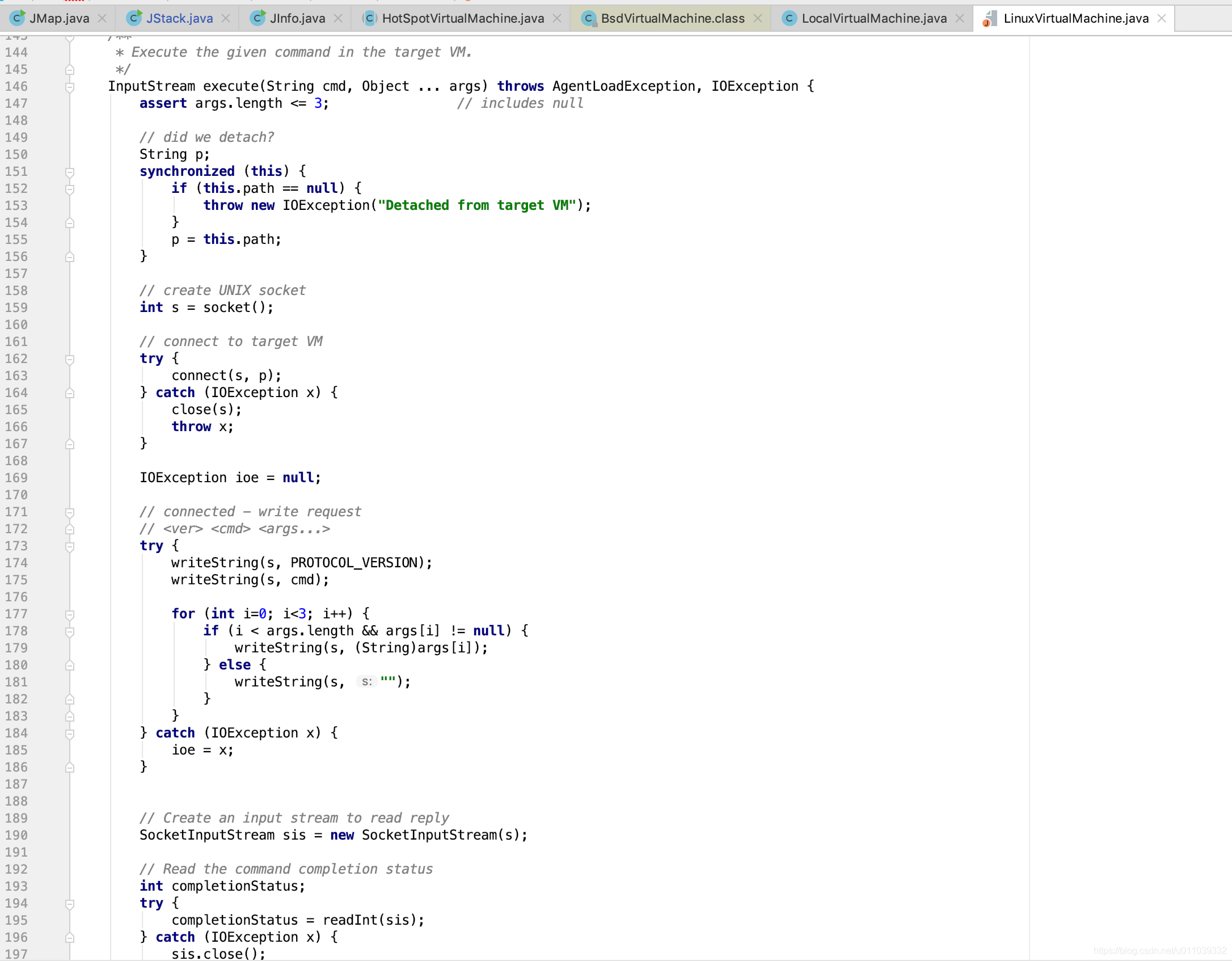This screenshot has height=961, width=1232.
Task: Click the HotSpotVirtualMachine.java class icon
Action: pos(369,18)
